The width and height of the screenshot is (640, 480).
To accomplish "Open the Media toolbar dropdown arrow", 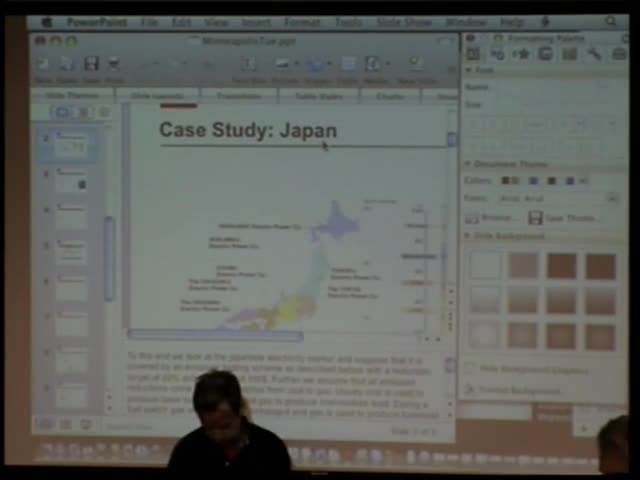I will click(388, 64).
